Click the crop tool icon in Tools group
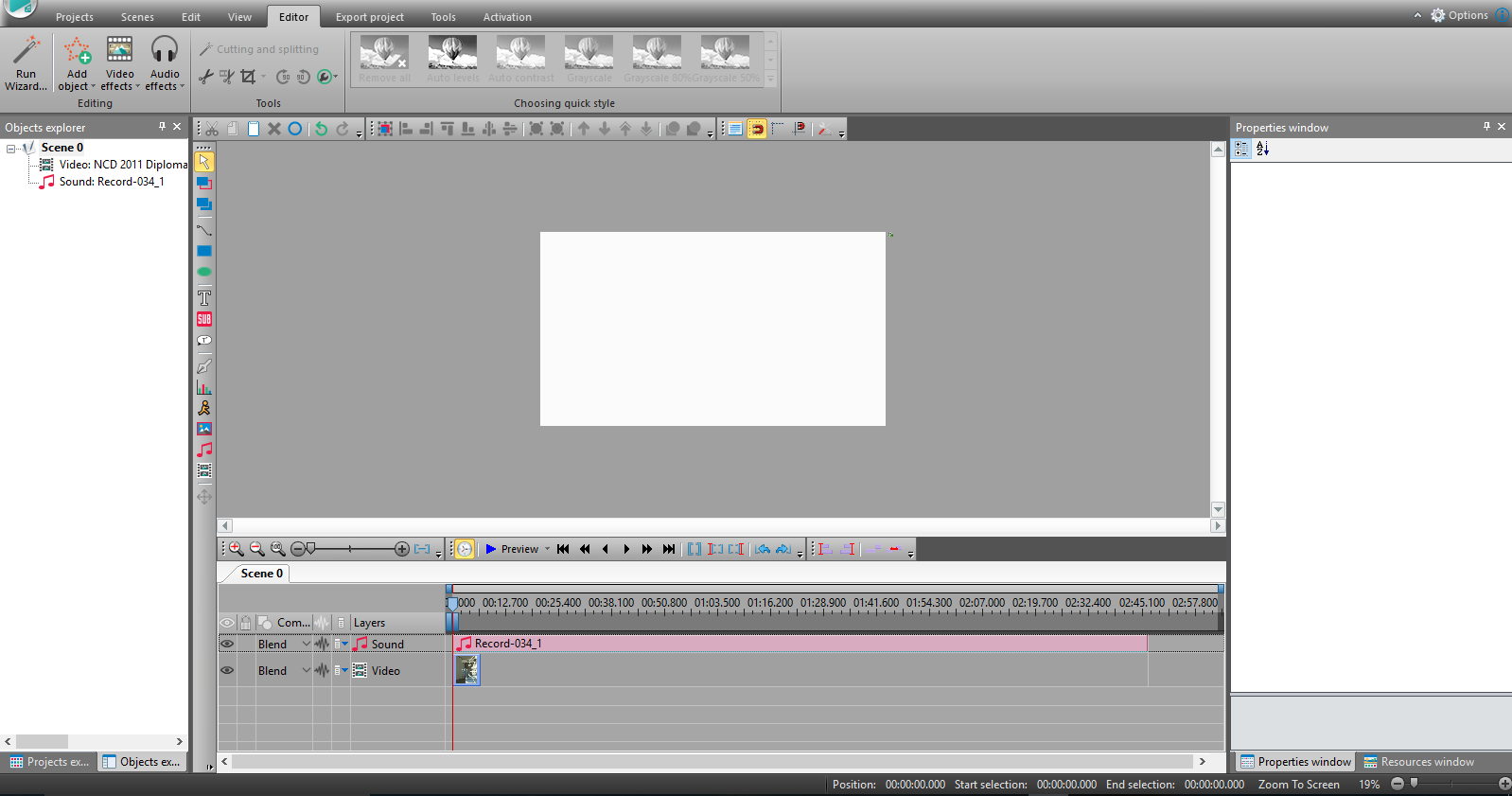1512x796 pixels. (248, 77)
